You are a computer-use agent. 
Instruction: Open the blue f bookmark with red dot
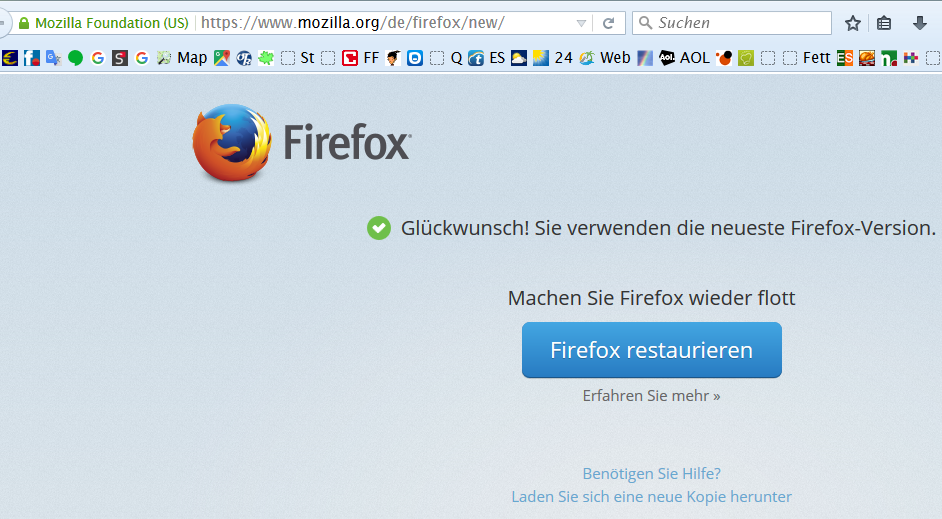pos(32,58)
